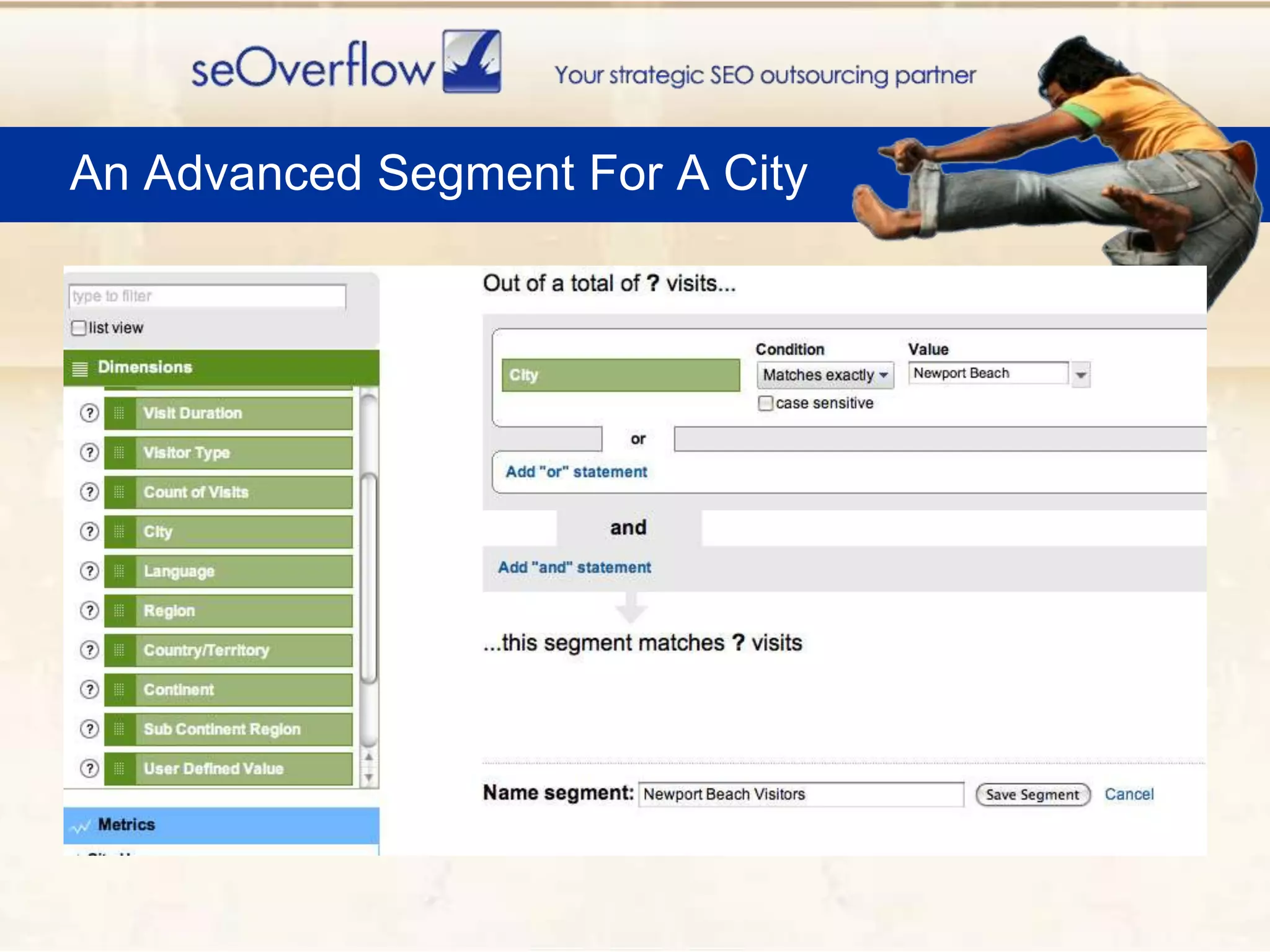The height and width of the screenshot is (952, 1270).
Task: Grab the Country/Territory drag handle
Action: pos(120,650)
